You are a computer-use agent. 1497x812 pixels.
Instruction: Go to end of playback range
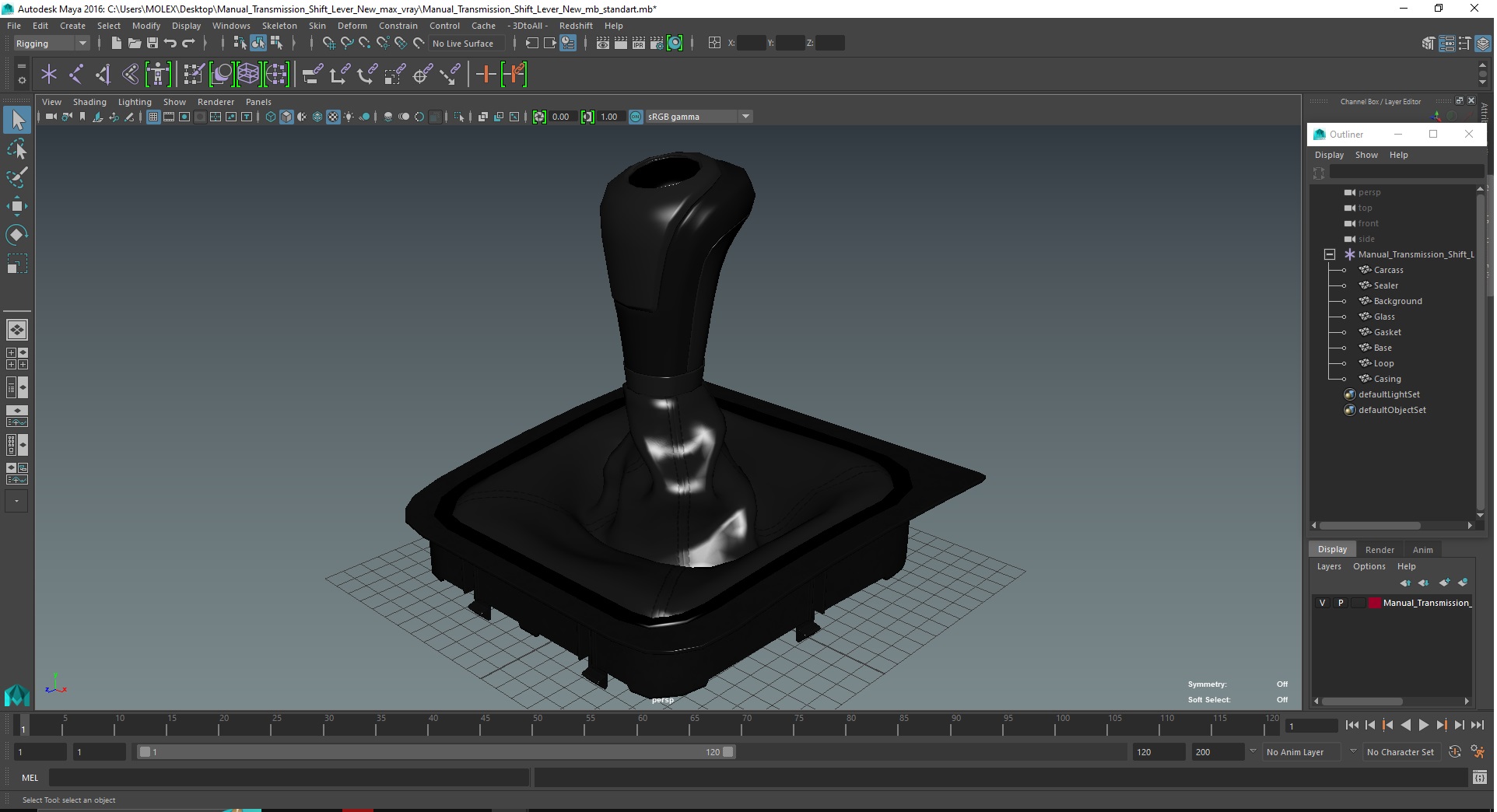click(1478, 725)
